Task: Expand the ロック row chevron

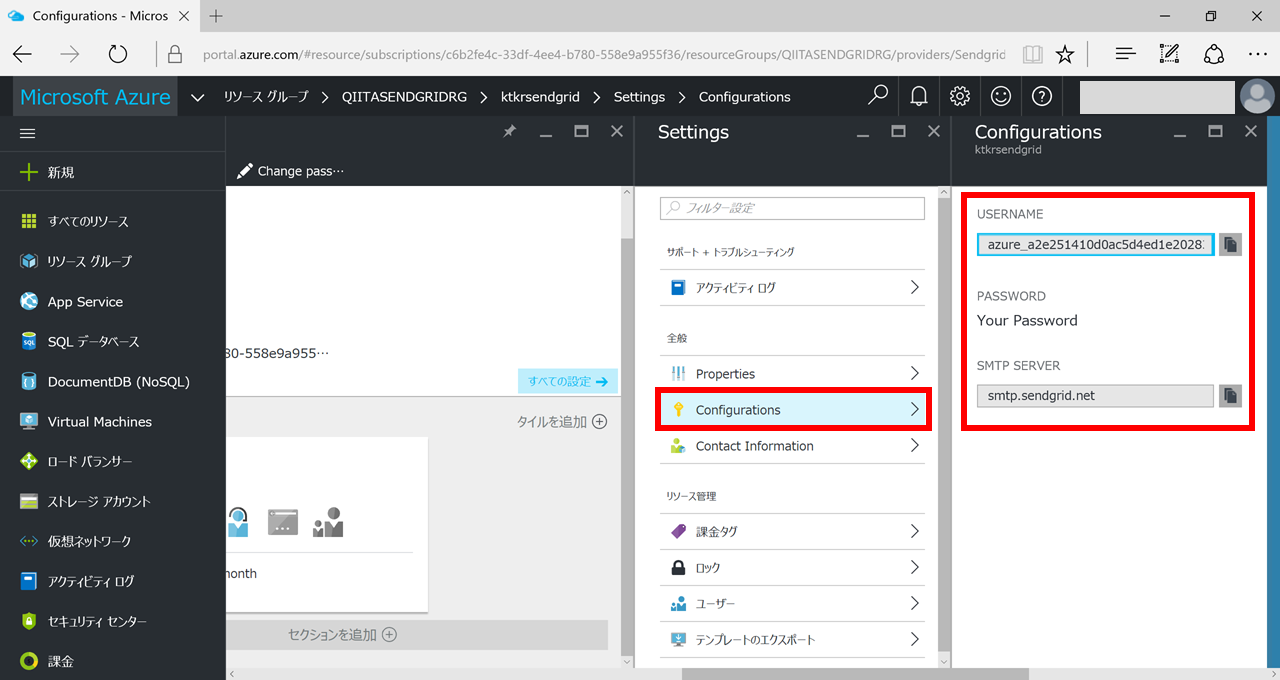Action: coord(914,567)
